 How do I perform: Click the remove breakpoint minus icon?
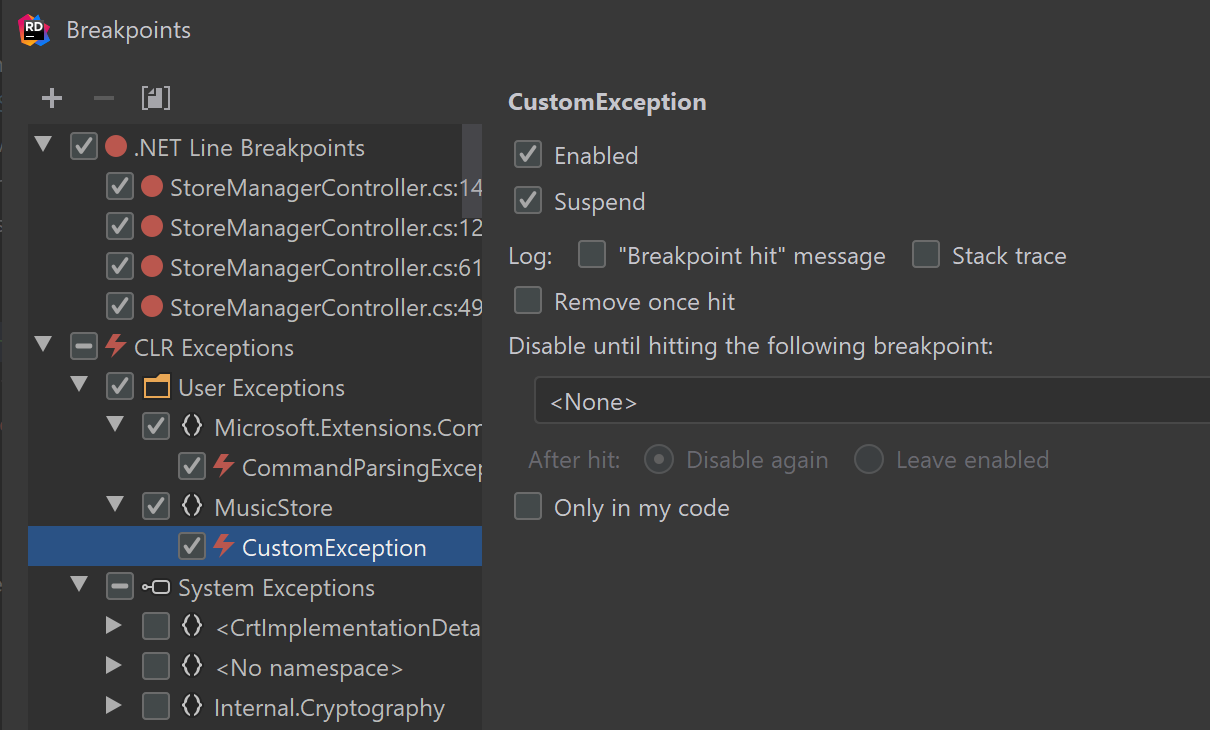(104, 98)
